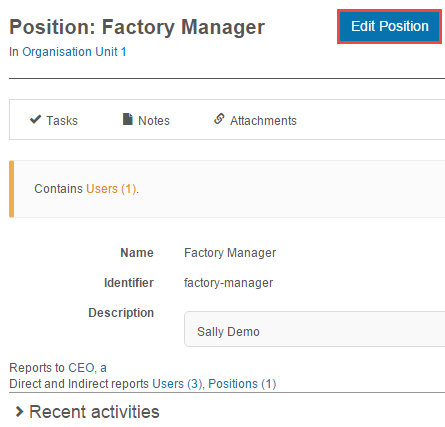Select the Factory Manager name value
This screenshot has height=427, width=445.
click(230, 253)
